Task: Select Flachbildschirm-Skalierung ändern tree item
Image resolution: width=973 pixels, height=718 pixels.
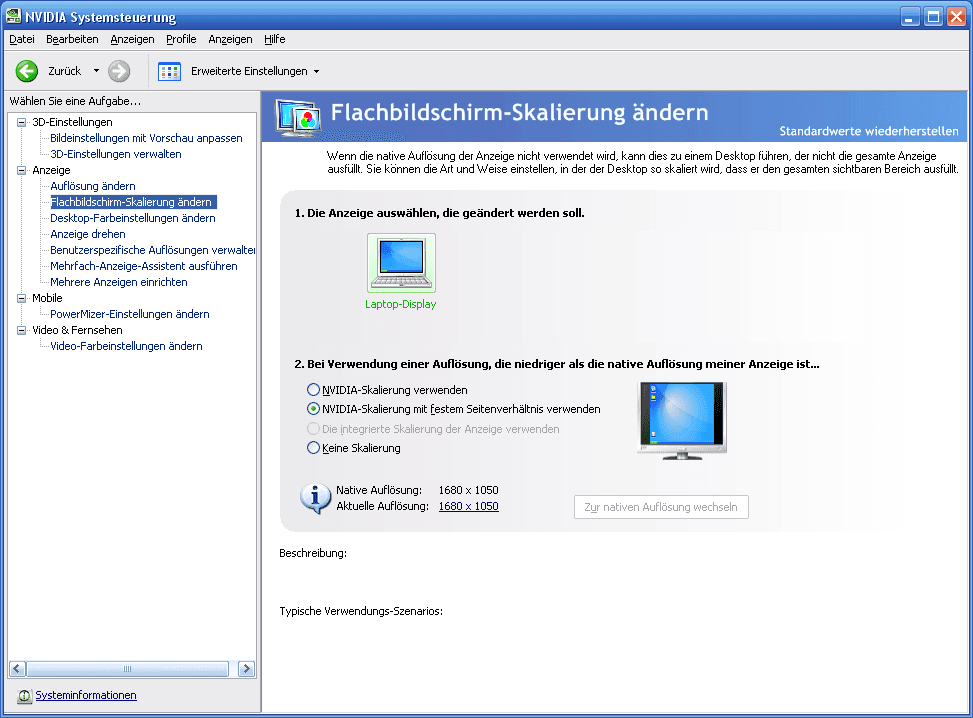Action: 133,202
